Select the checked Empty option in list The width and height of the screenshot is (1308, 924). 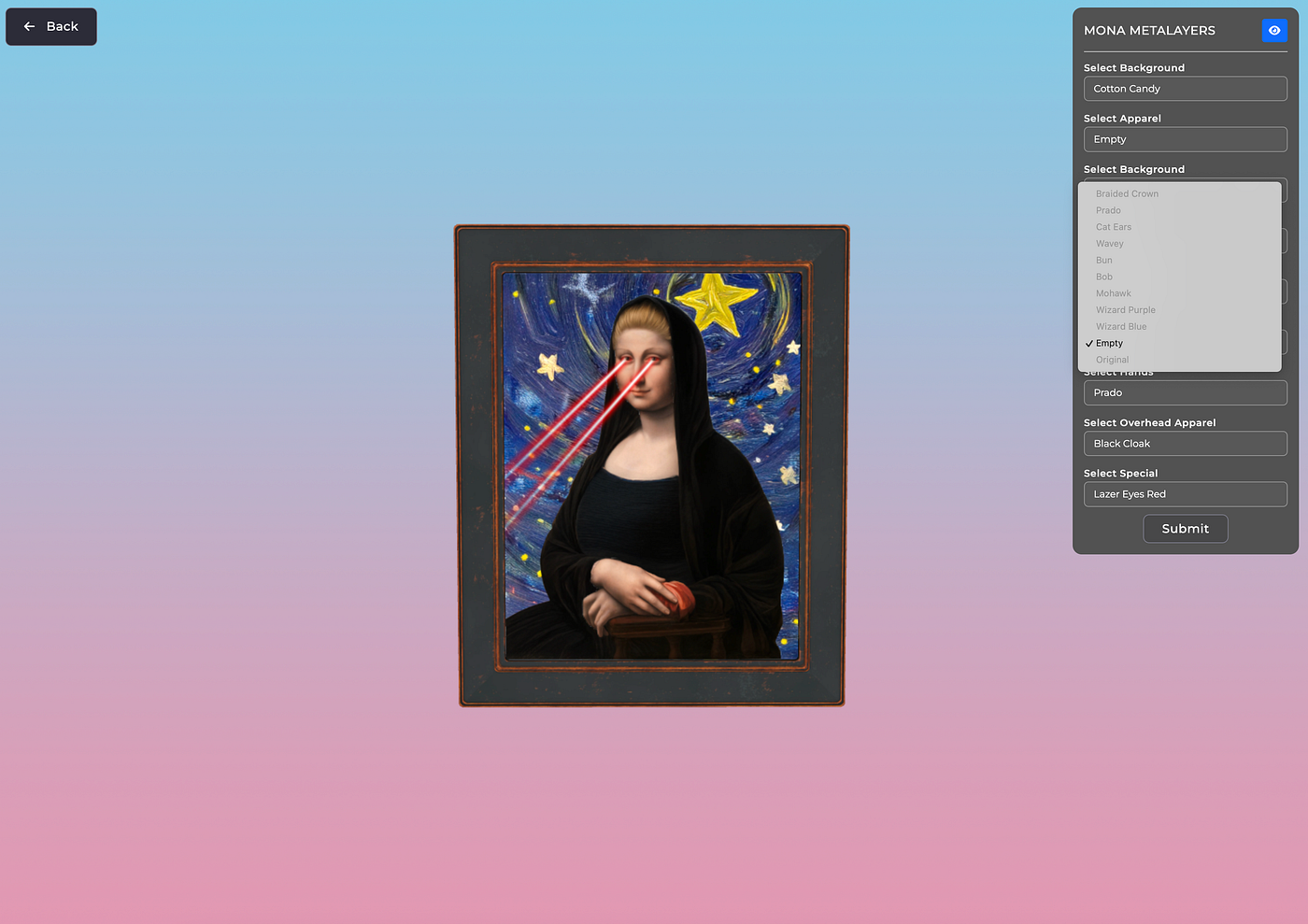coord(1179,343)
